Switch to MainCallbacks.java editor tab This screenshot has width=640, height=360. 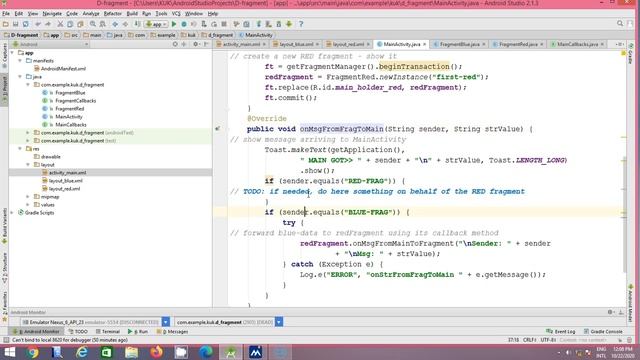(x=578, y=44)
